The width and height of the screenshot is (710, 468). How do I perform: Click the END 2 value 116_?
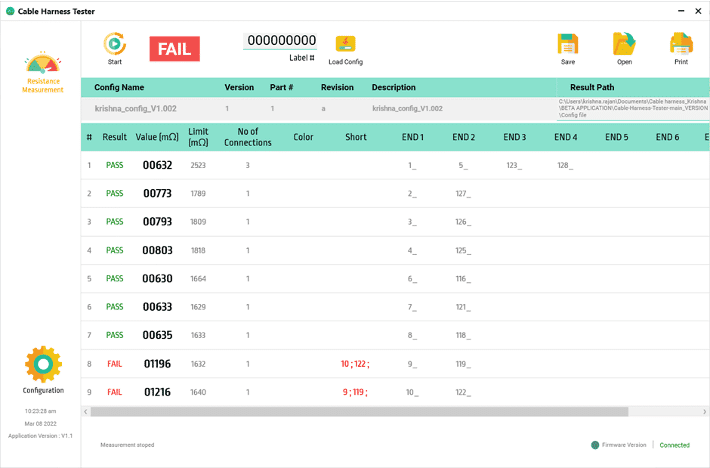coord(463,278)
